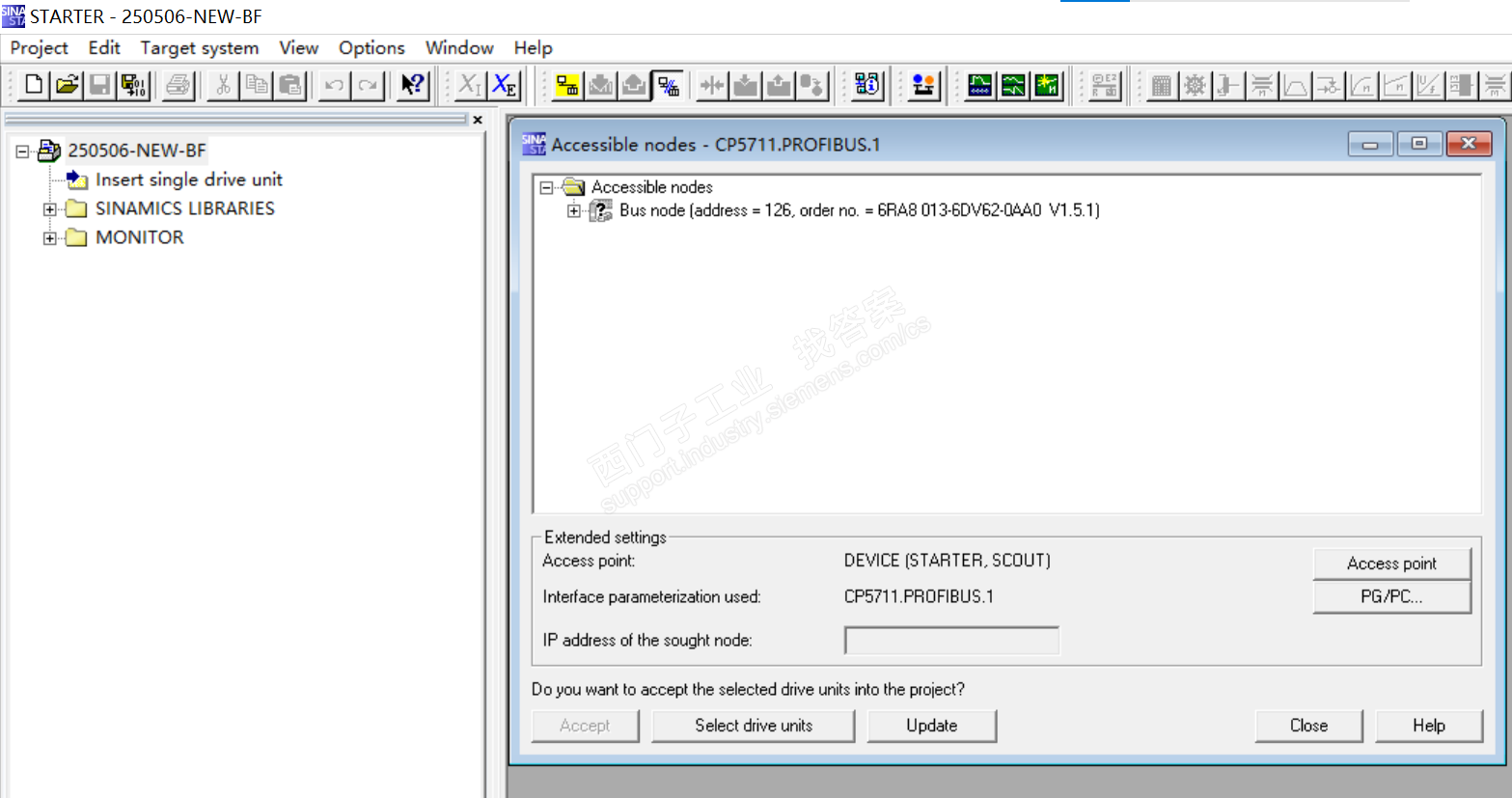Expand the MONITOR folder
1512x798 pixels.
click(x=50, y=238)
